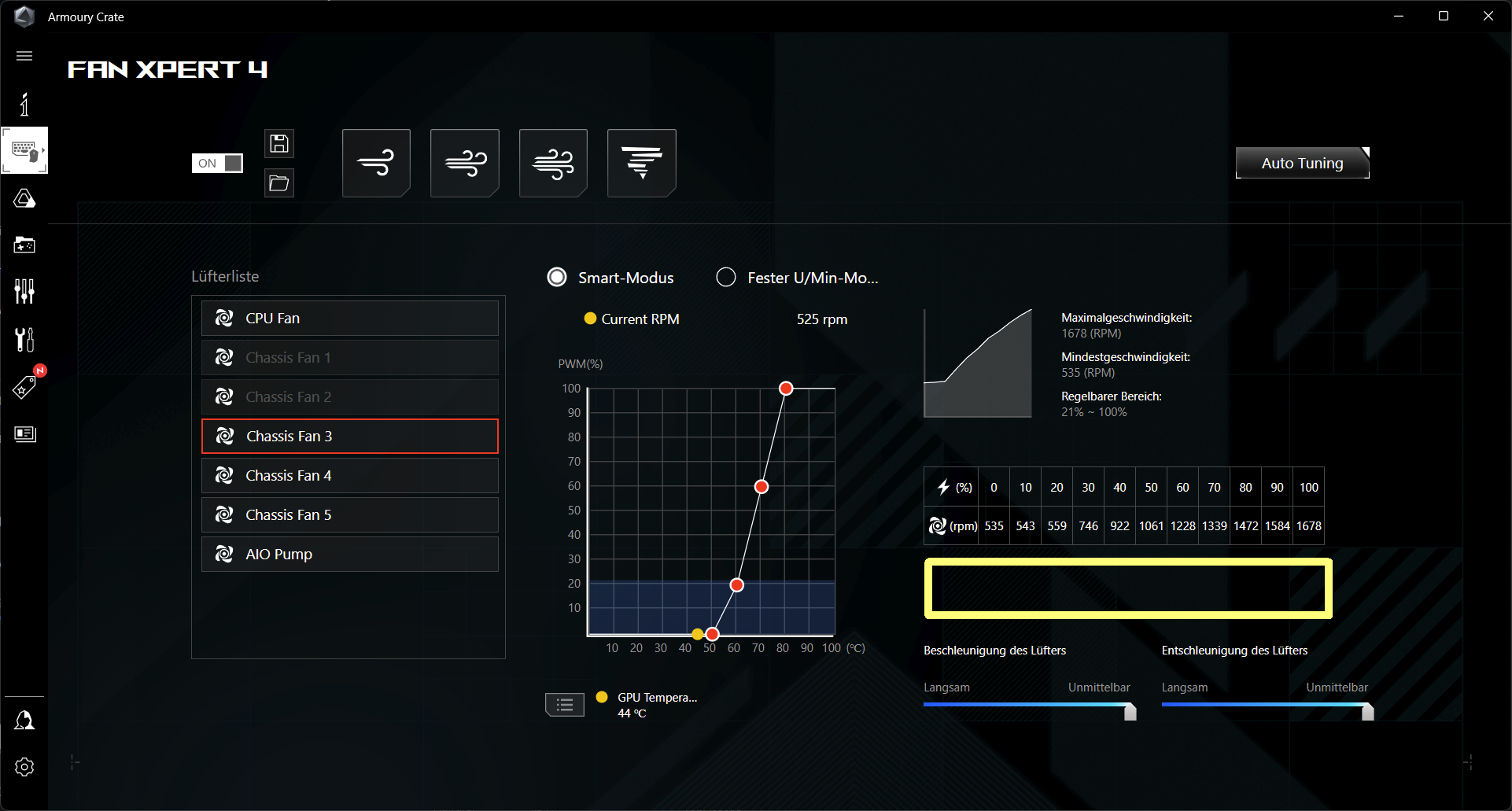
Task: Open the Device keyboard sidebar icon
Action: pos(24,150)
